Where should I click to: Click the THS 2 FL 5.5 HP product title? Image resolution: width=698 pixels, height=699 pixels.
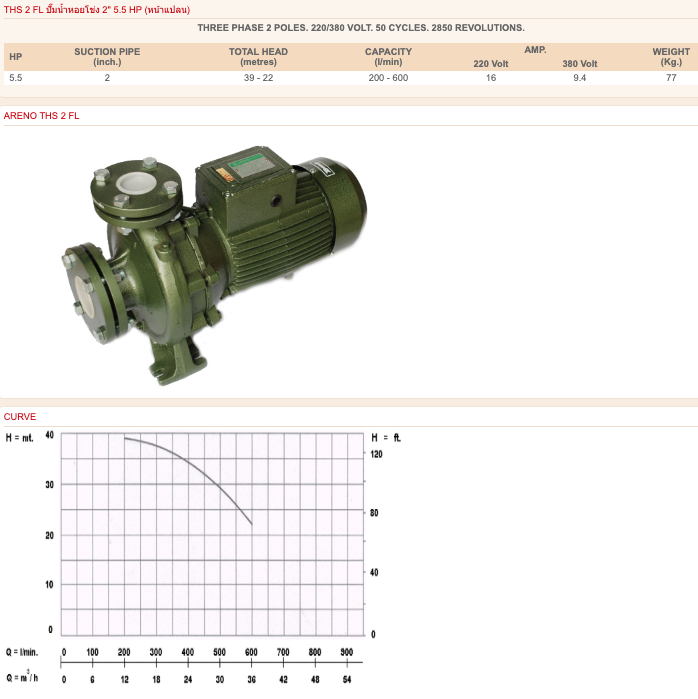click(x=97, y=9)
